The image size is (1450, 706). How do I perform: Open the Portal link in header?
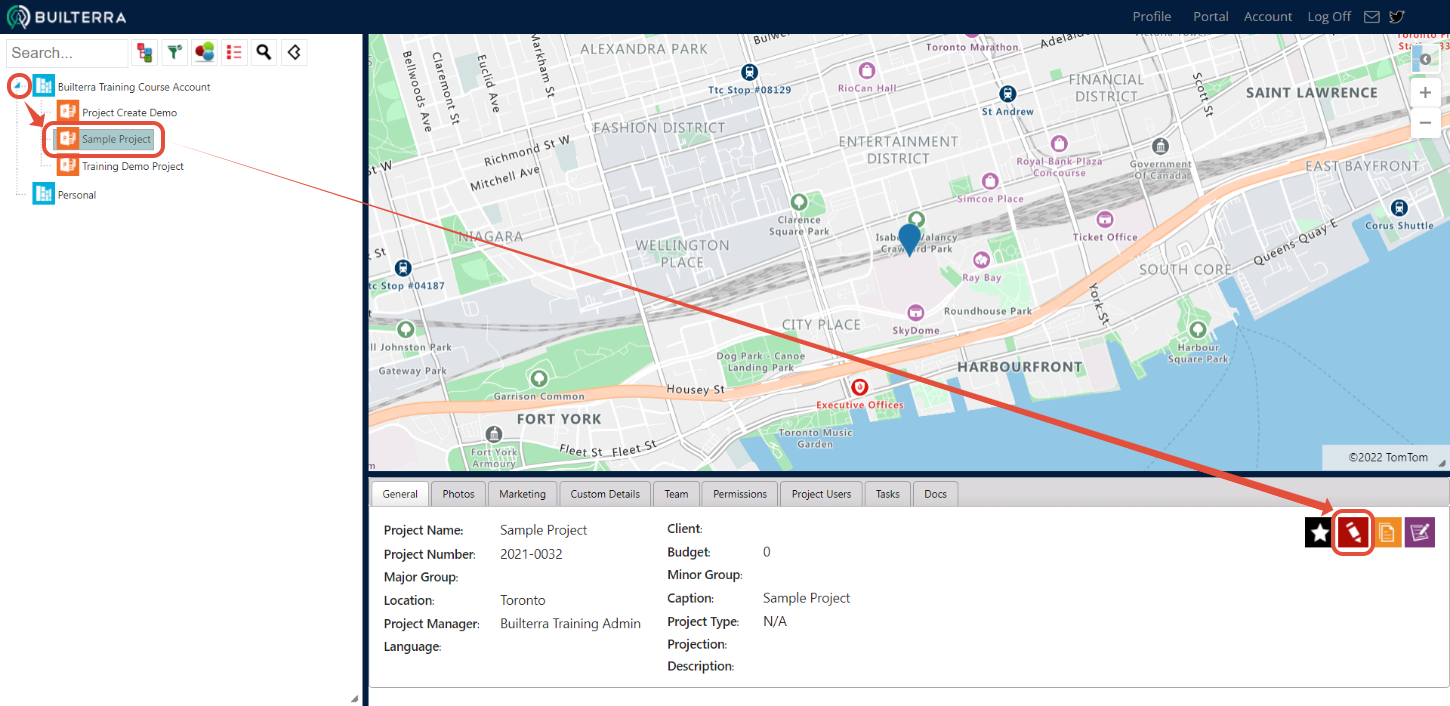tap(1211, 17)
